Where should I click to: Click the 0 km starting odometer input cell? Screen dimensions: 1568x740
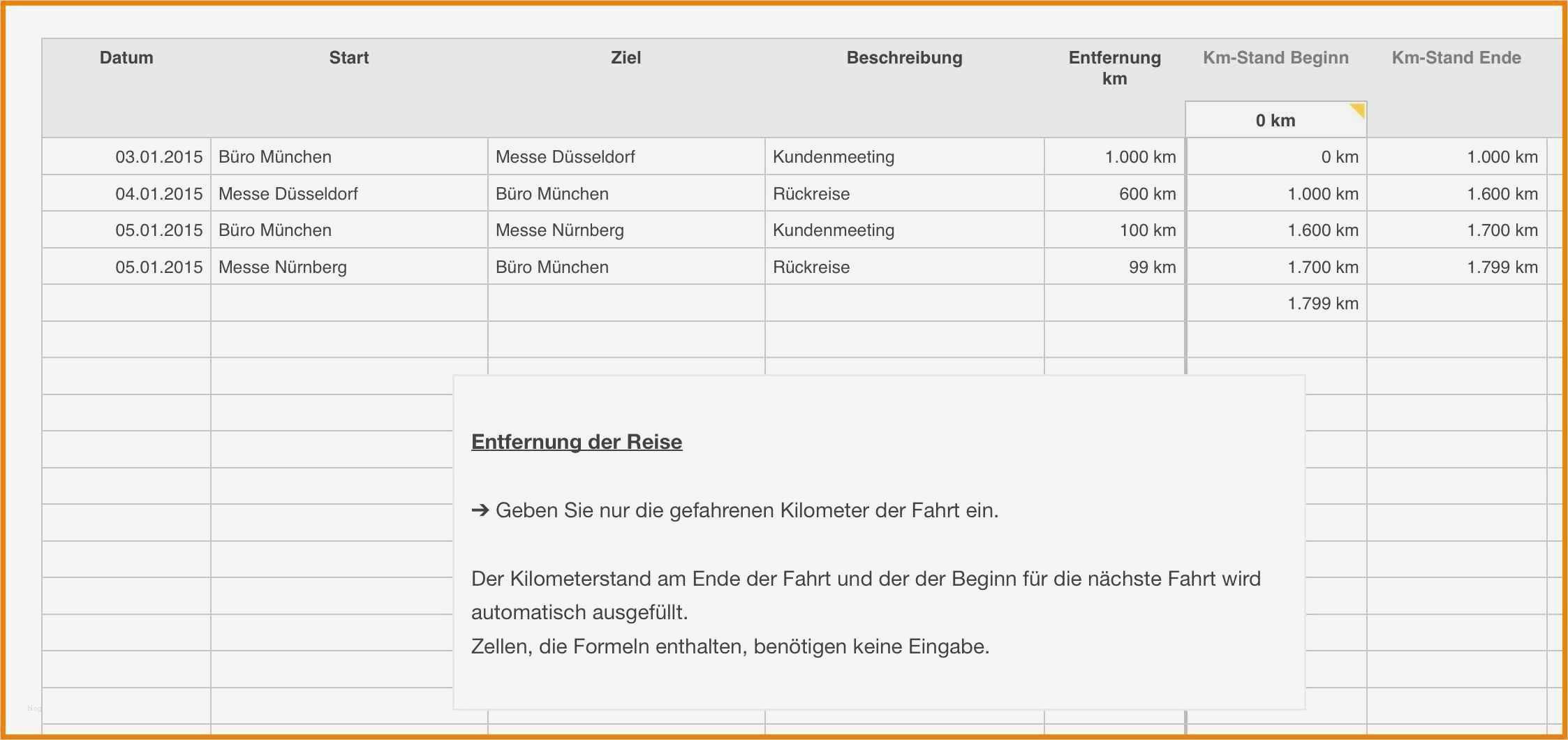click(x=1275, y=119)
